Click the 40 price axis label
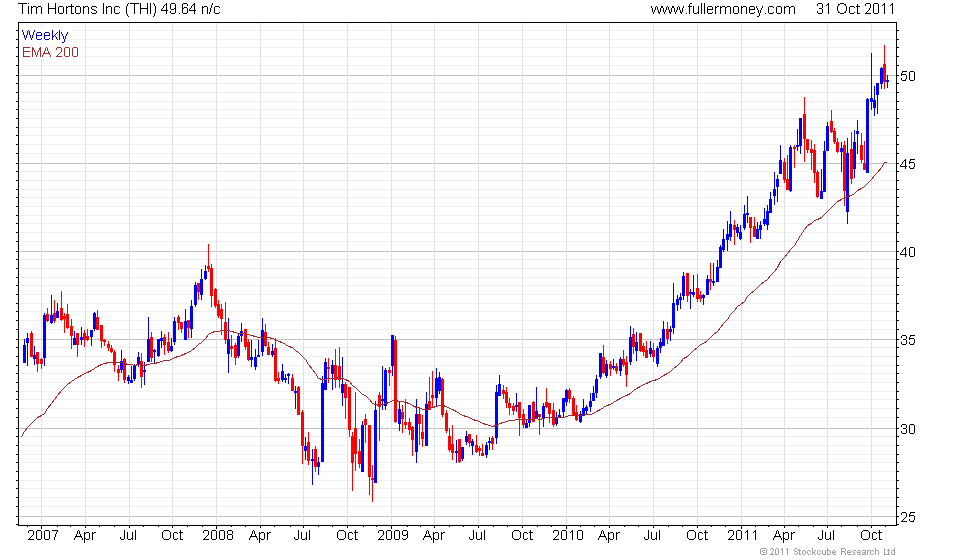The height and width of the screenshot is (560, 980). [x=908, y=252]
